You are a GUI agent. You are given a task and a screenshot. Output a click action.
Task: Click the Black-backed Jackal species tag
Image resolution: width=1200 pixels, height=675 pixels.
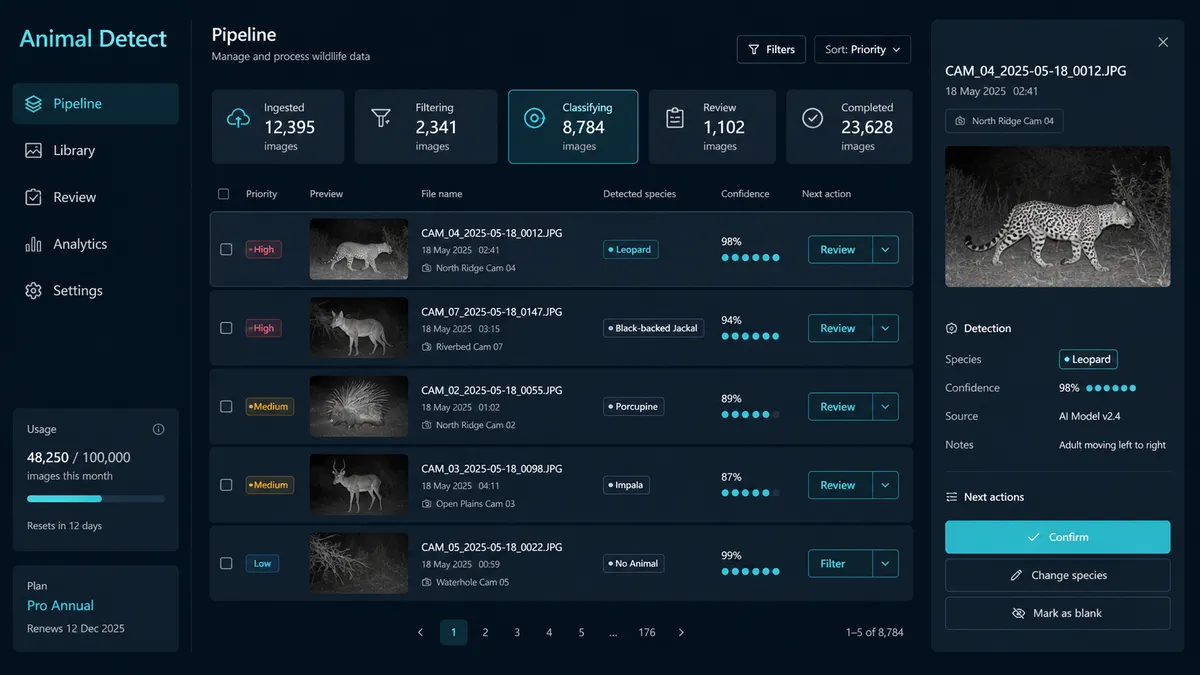click(x=653, y=328)
